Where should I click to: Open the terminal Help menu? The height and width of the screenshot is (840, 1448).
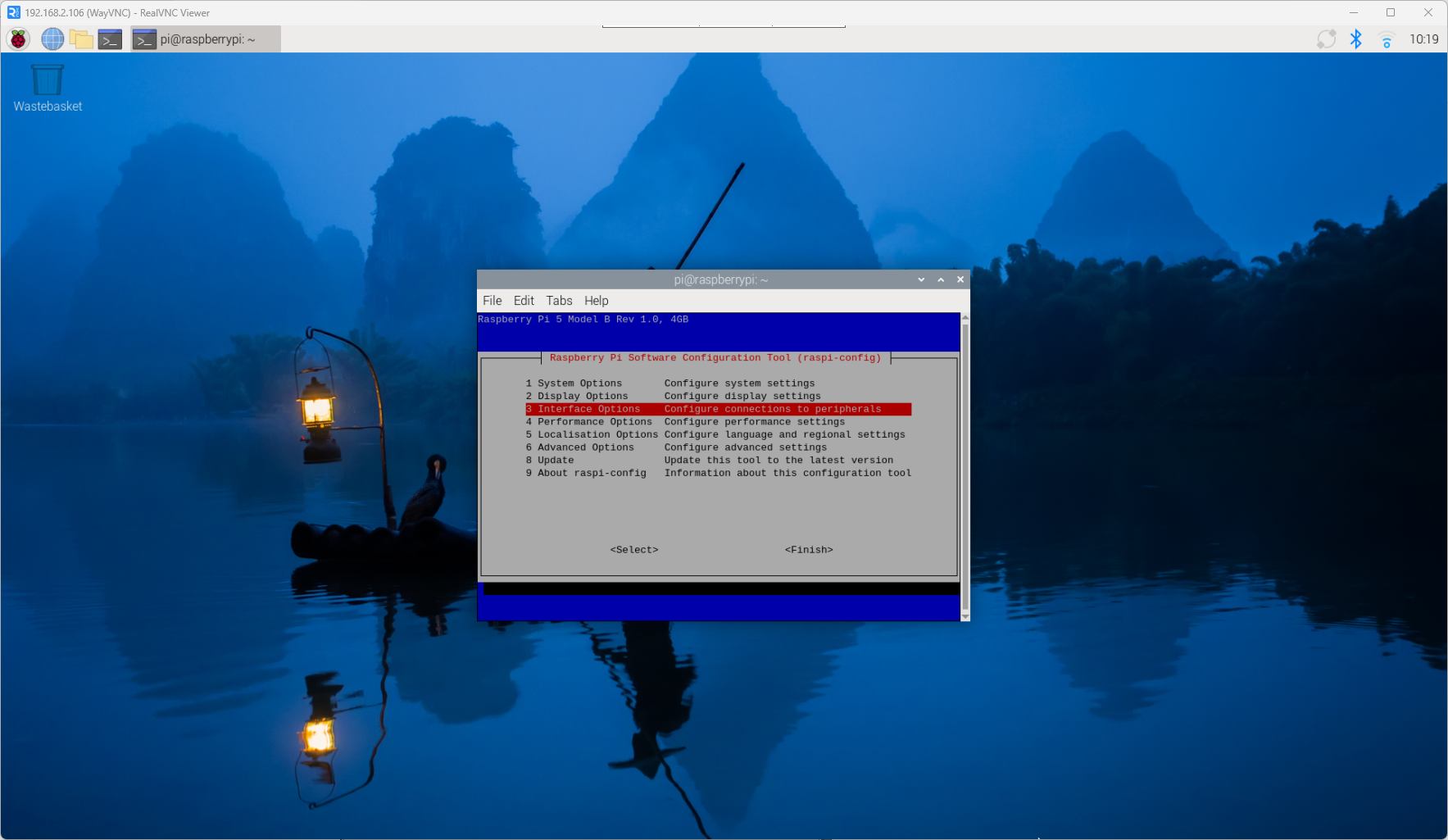point(596,300)
